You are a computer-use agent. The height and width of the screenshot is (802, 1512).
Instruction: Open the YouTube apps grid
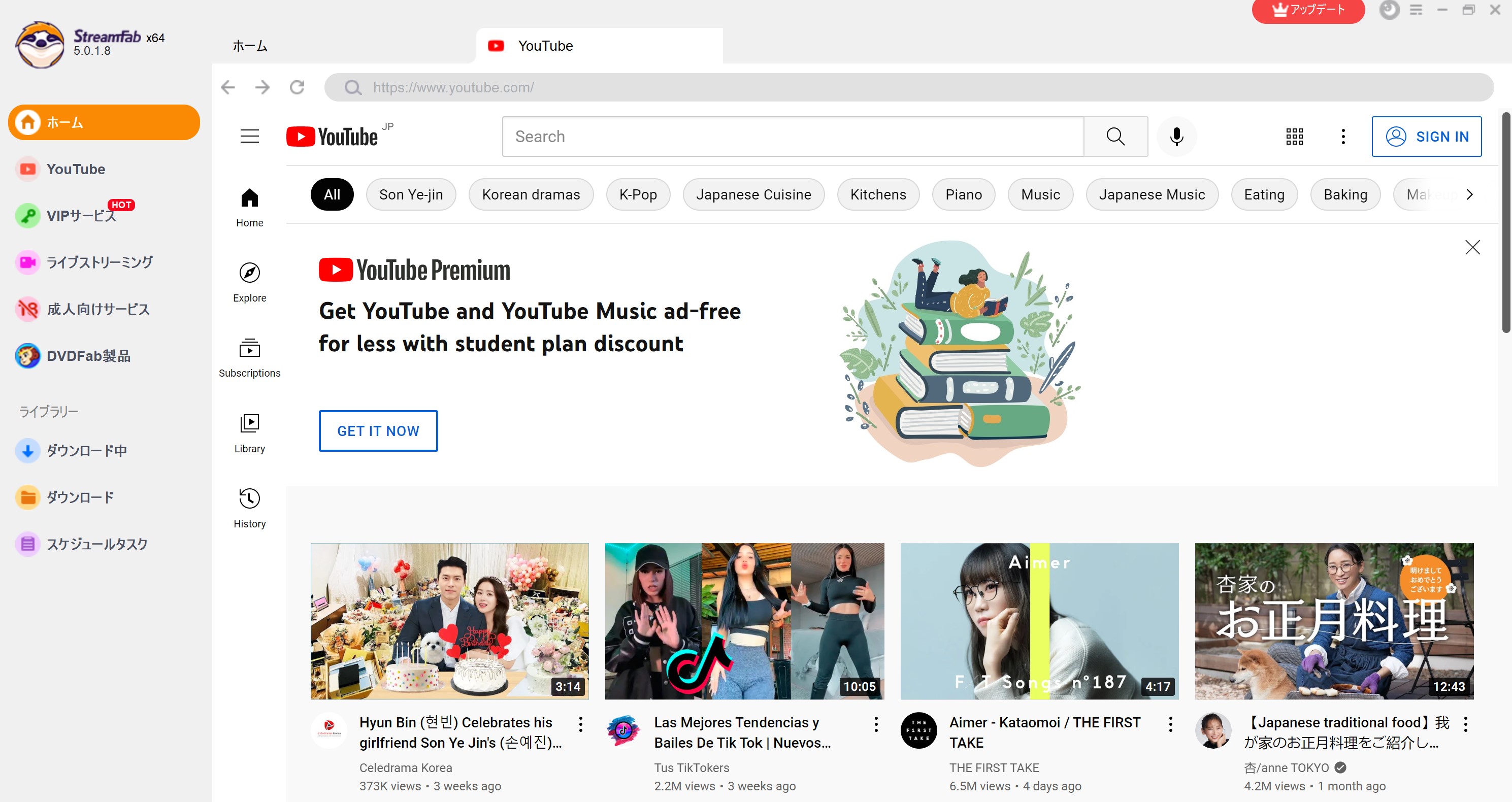pos(1294,136)
